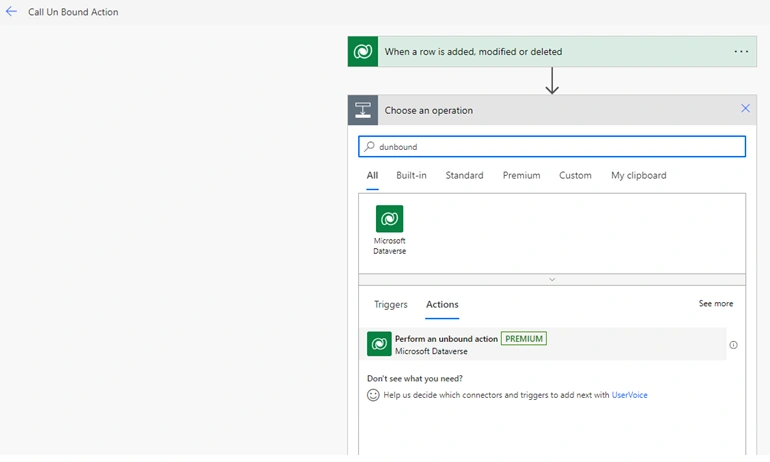
Task: Click the Choose an operation step icon
Action: coord(363,110)
